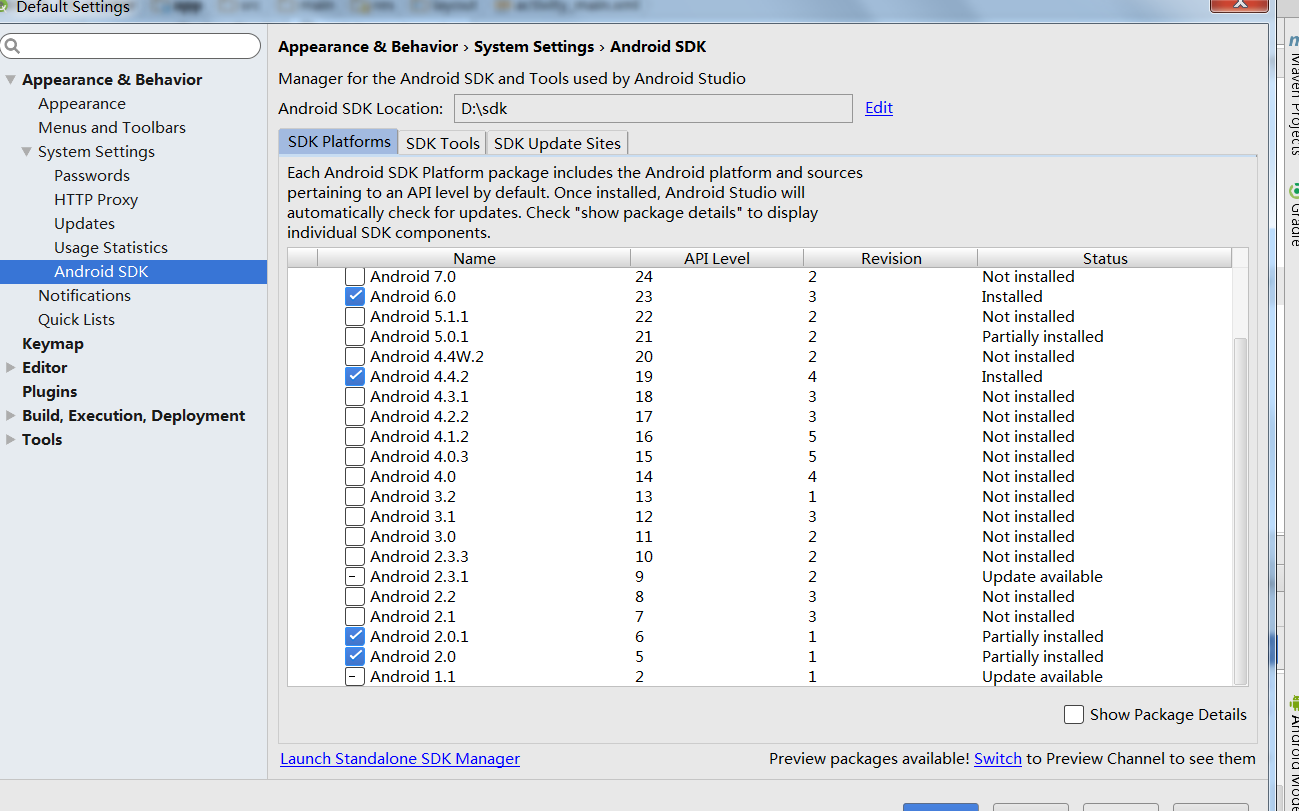Expand the Build, Execution, Deployment section
This screenshot has width=1299, height=811.
point(10,416)
